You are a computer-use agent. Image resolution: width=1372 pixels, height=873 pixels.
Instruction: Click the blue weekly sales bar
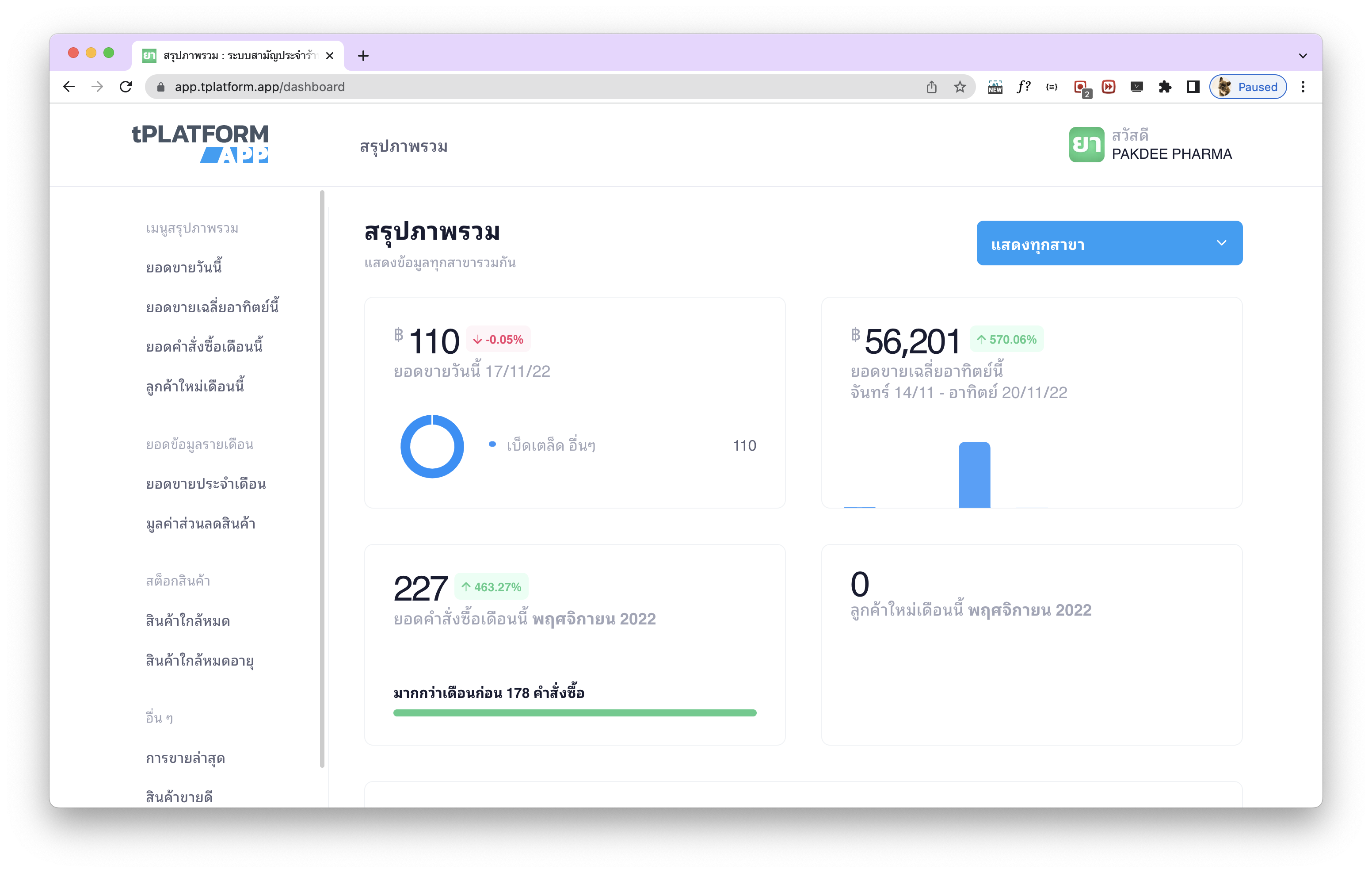tap(974, 475)
